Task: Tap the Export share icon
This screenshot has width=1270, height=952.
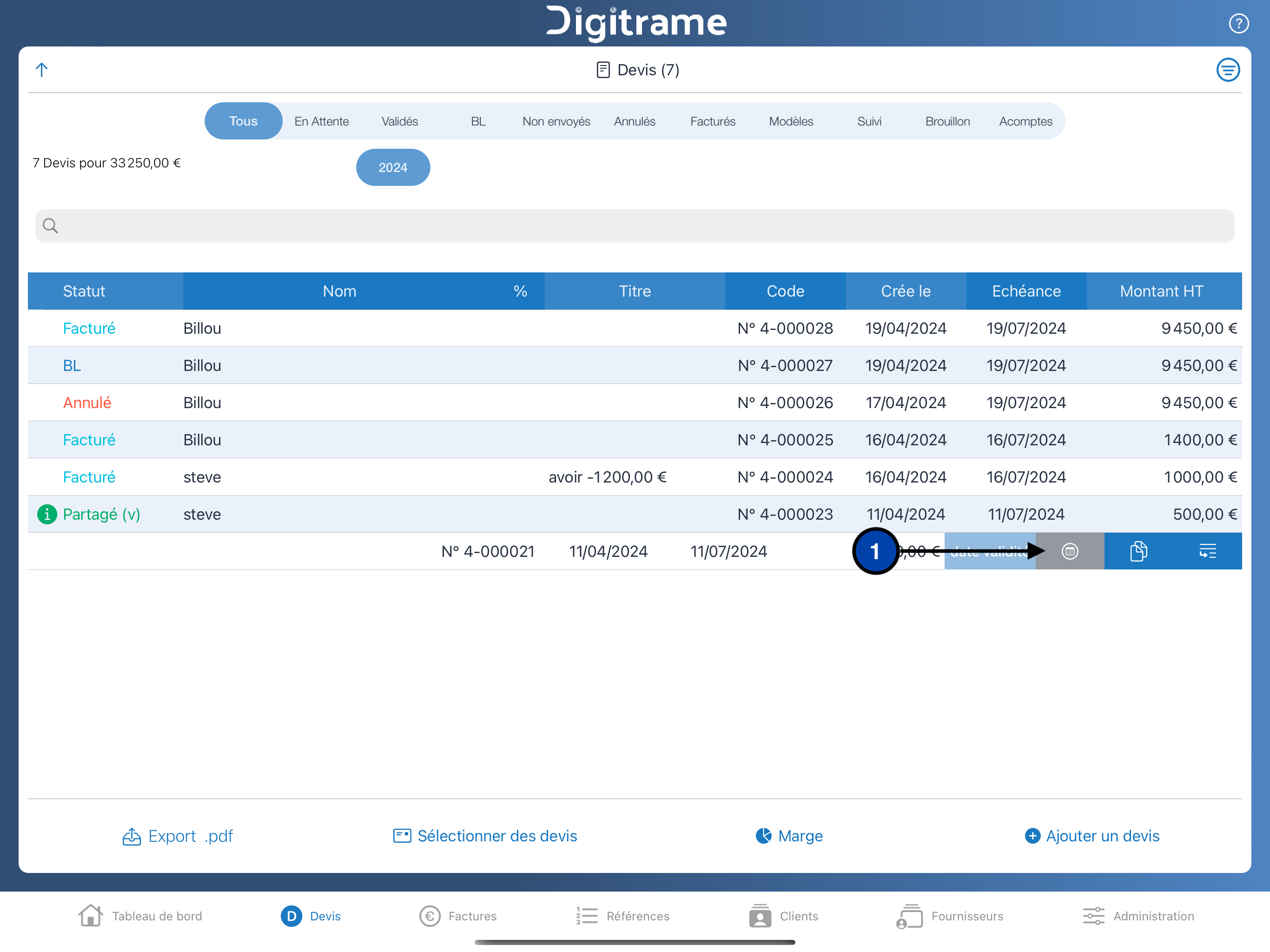Action: click(132, 837)
